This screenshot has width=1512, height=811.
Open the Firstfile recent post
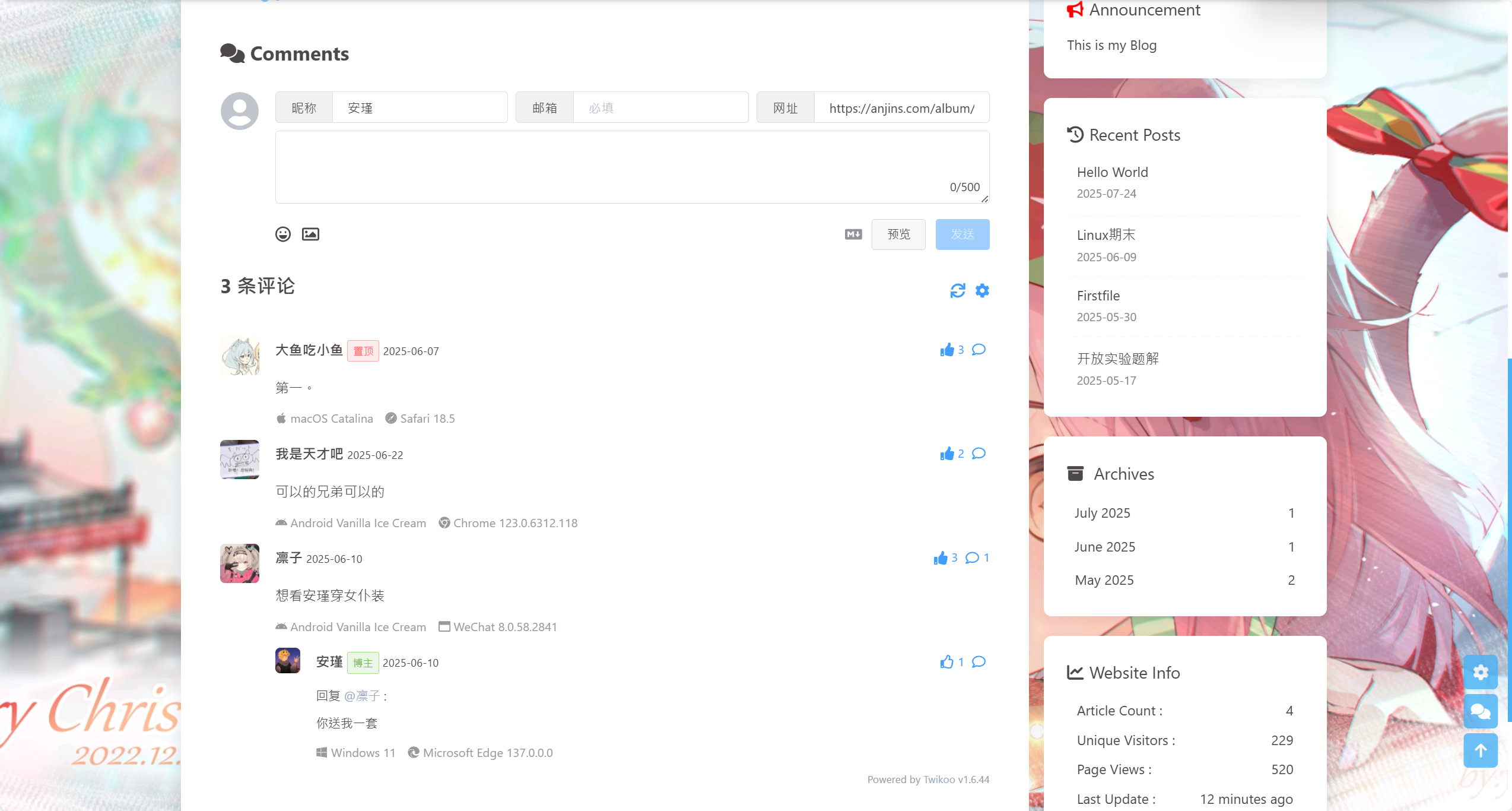pyautogui.click(x=1098, y=296)
